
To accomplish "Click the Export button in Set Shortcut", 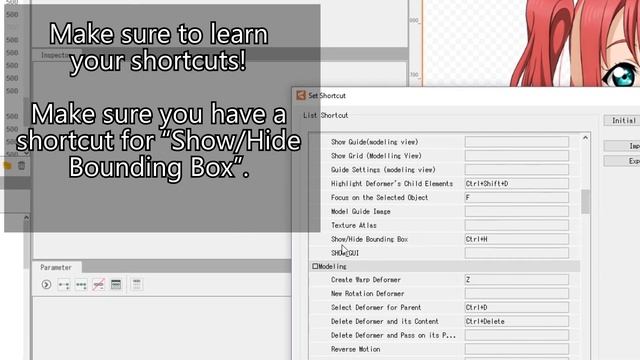I will pos(622,161).
